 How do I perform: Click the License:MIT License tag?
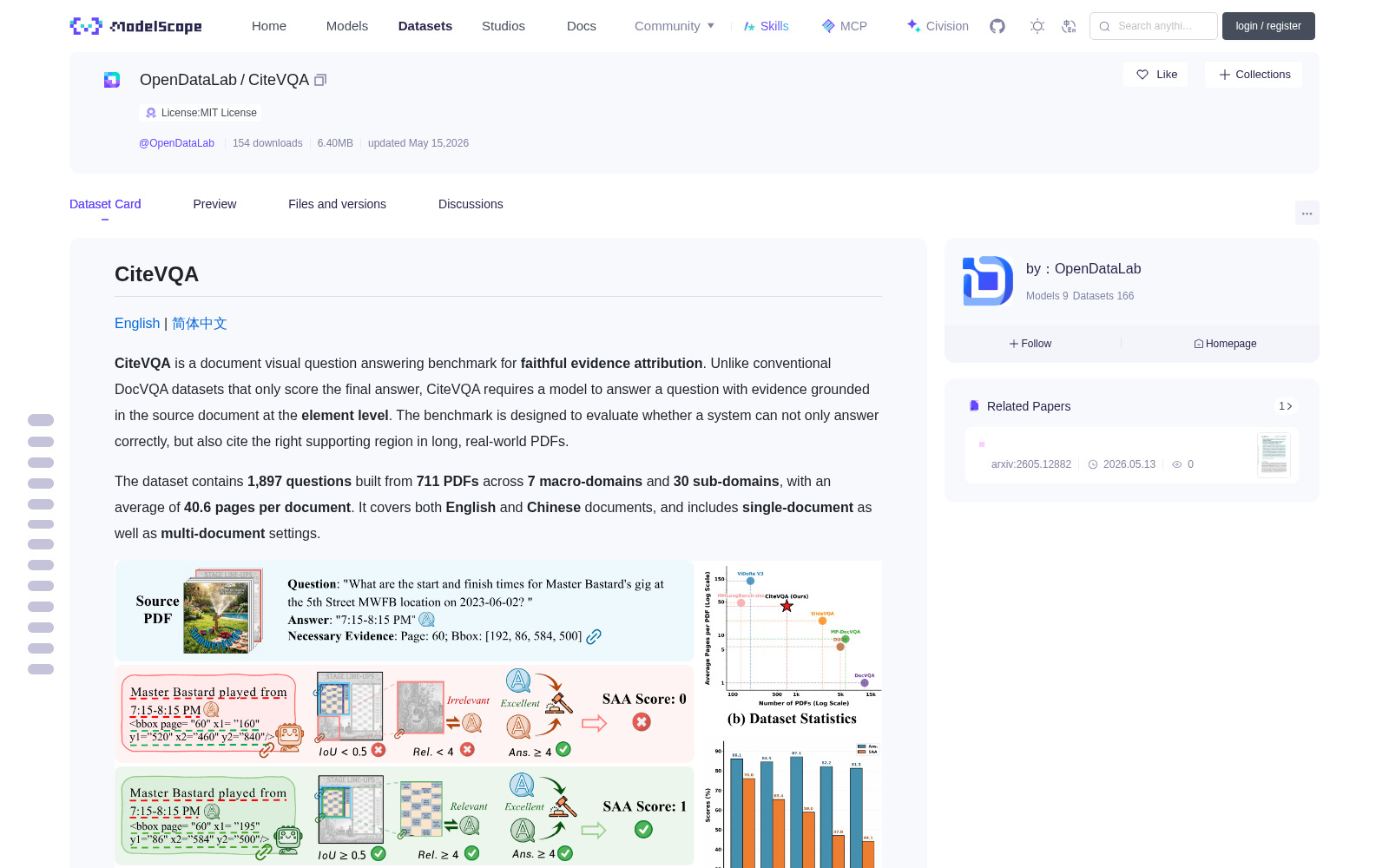201,113
